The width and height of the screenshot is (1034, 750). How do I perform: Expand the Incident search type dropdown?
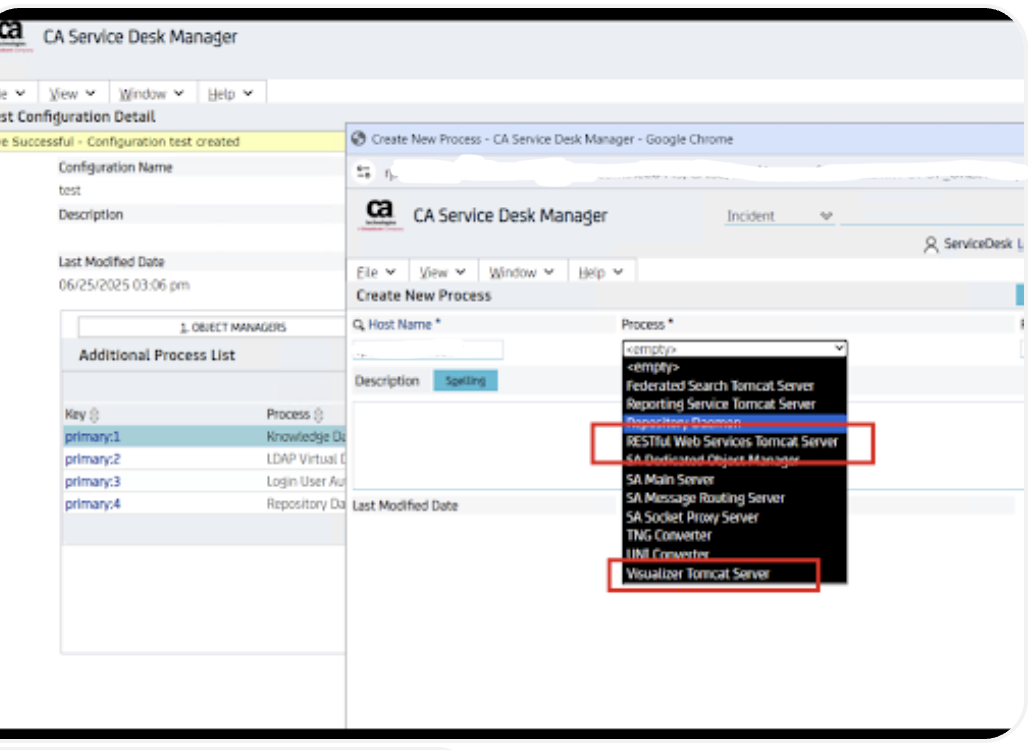(x=825, y=216)
